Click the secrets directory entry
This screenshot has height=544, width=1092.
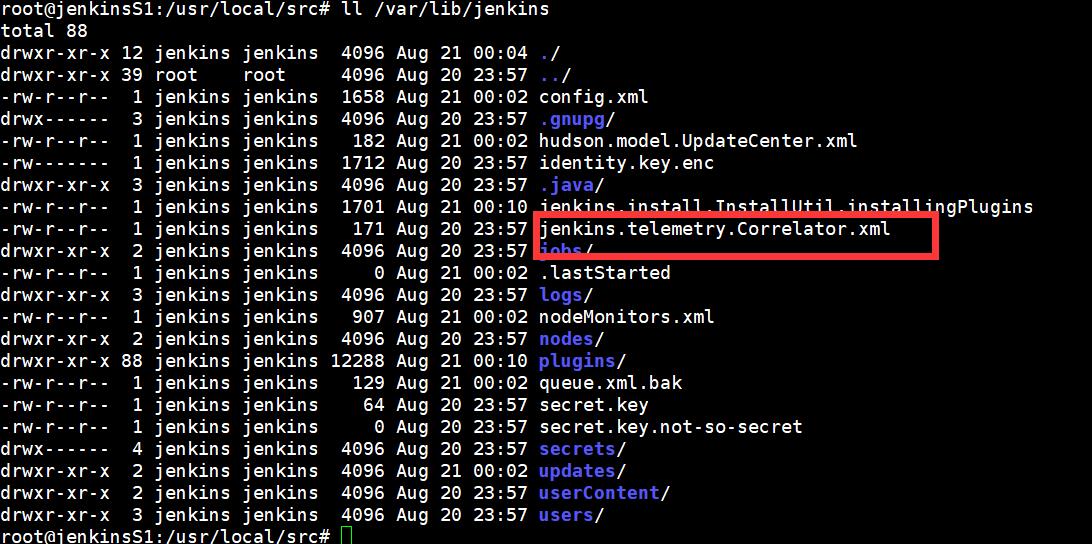click(582, 449)
